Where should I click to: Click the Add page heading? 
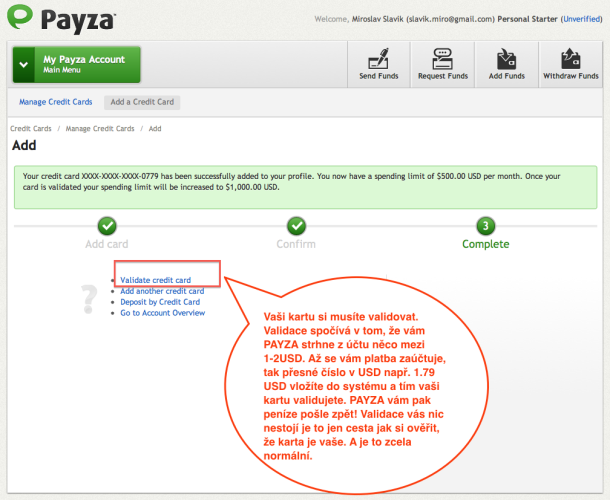pos(24,145)
